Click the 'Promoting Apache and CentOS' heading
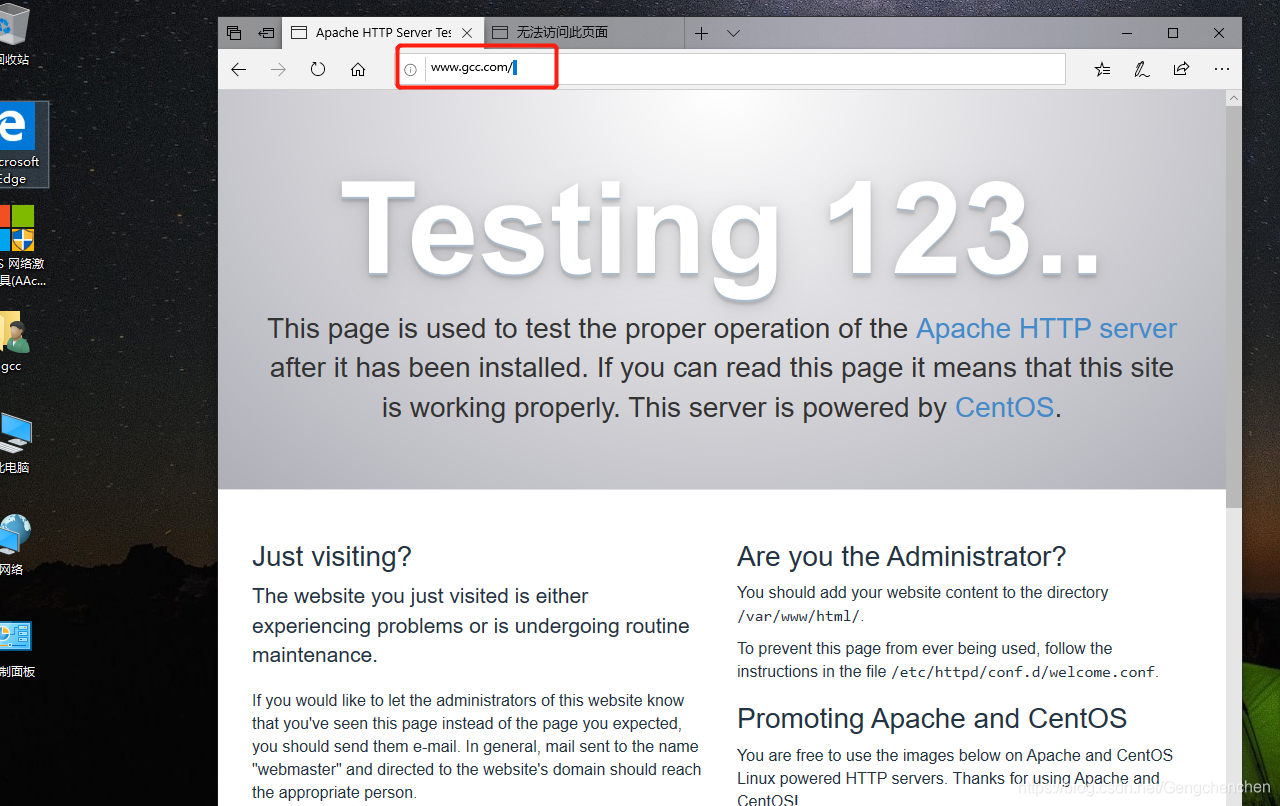 click(932, 718)
